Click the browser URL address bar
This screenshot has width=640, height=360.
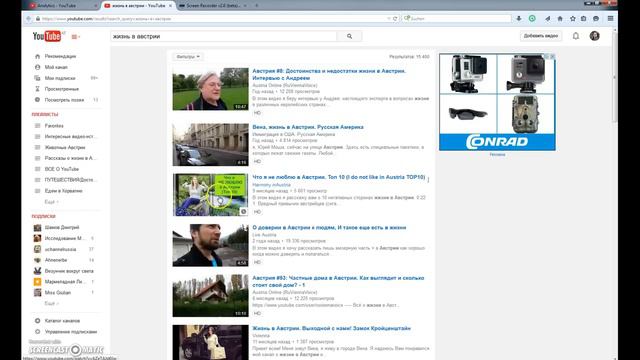pyautogui.click(x=212, y=19)
